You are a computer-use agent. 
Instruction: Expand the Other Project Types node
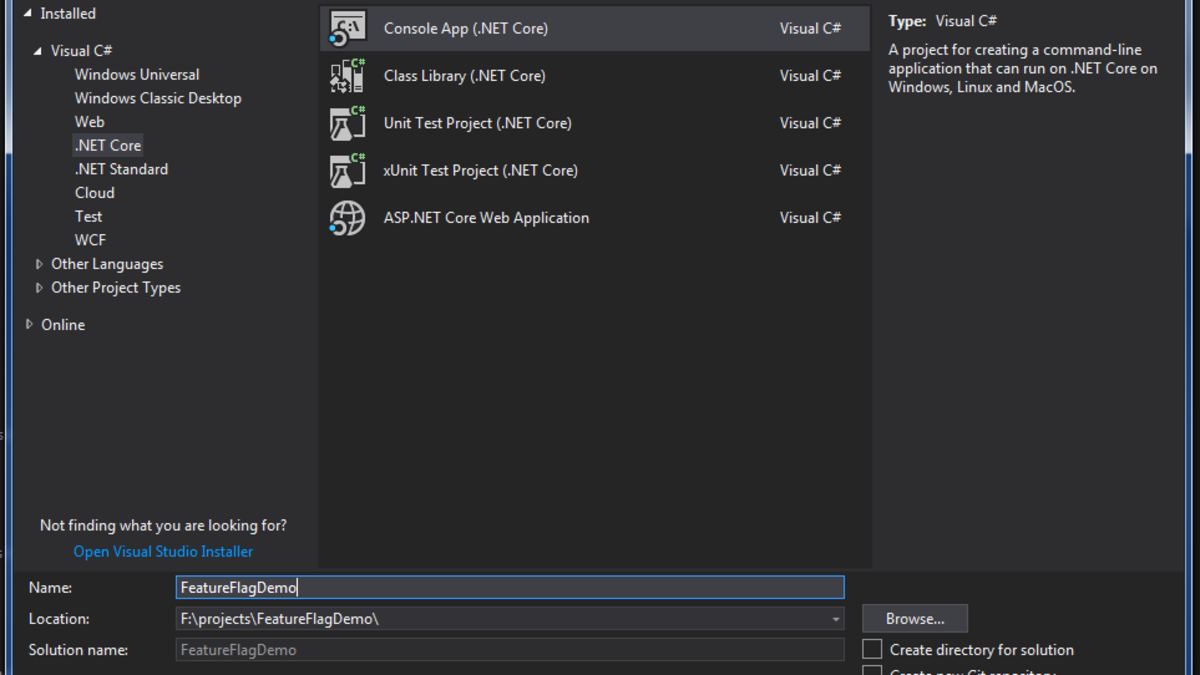click(39, 288)
